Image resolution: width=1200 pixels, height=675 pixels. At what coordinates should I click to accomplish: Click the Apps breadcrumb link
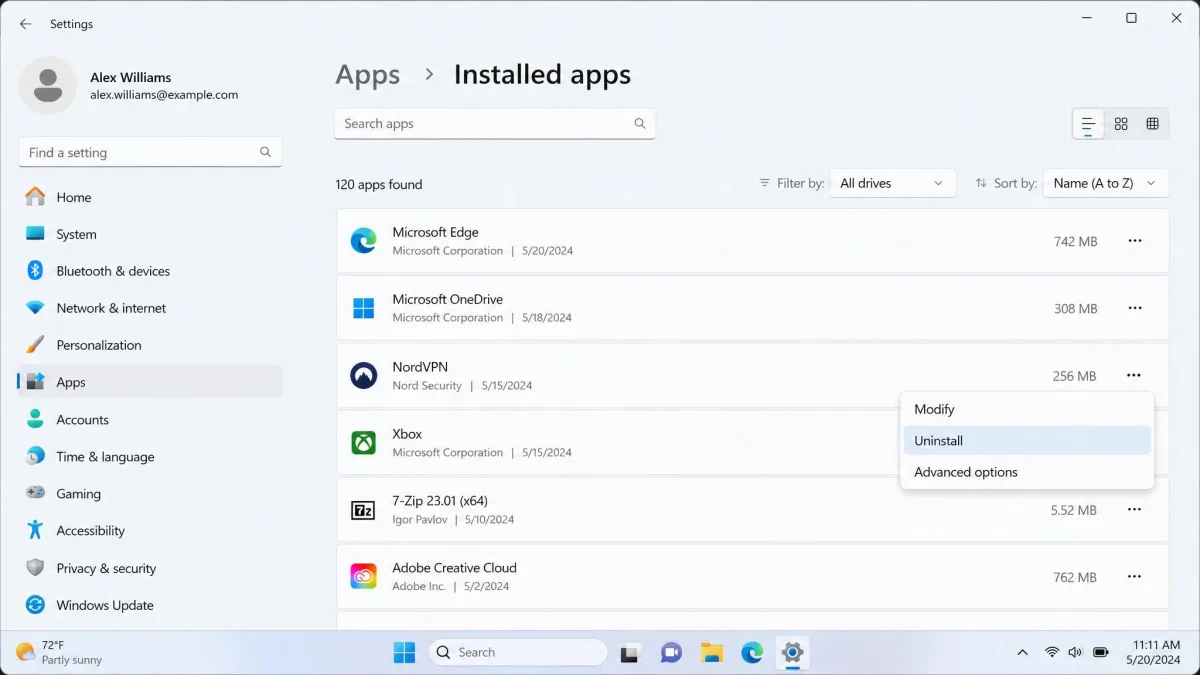[368, 75]
